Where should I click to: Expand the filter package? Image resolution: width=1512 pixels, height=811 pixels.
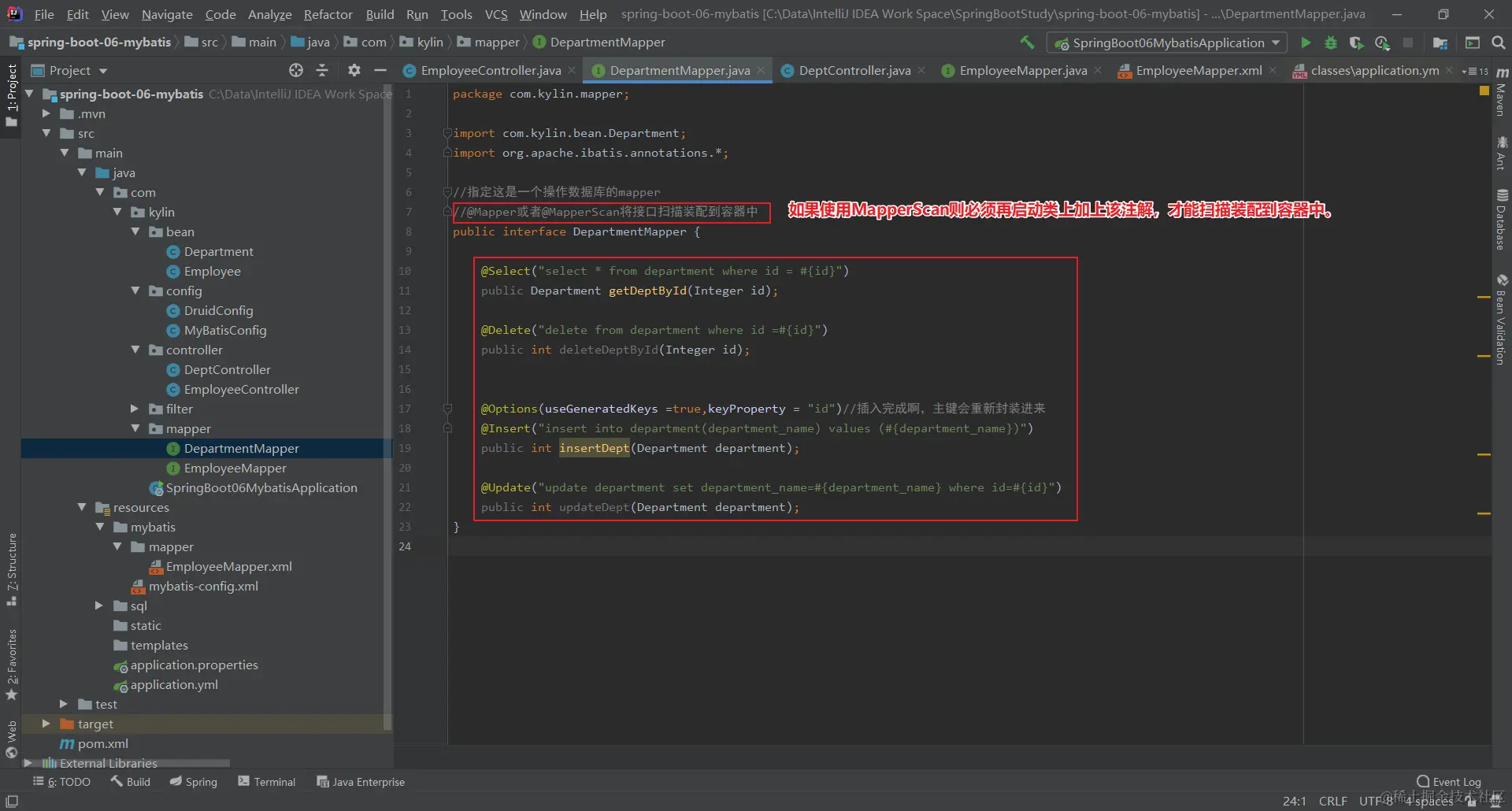click(135, 409)
